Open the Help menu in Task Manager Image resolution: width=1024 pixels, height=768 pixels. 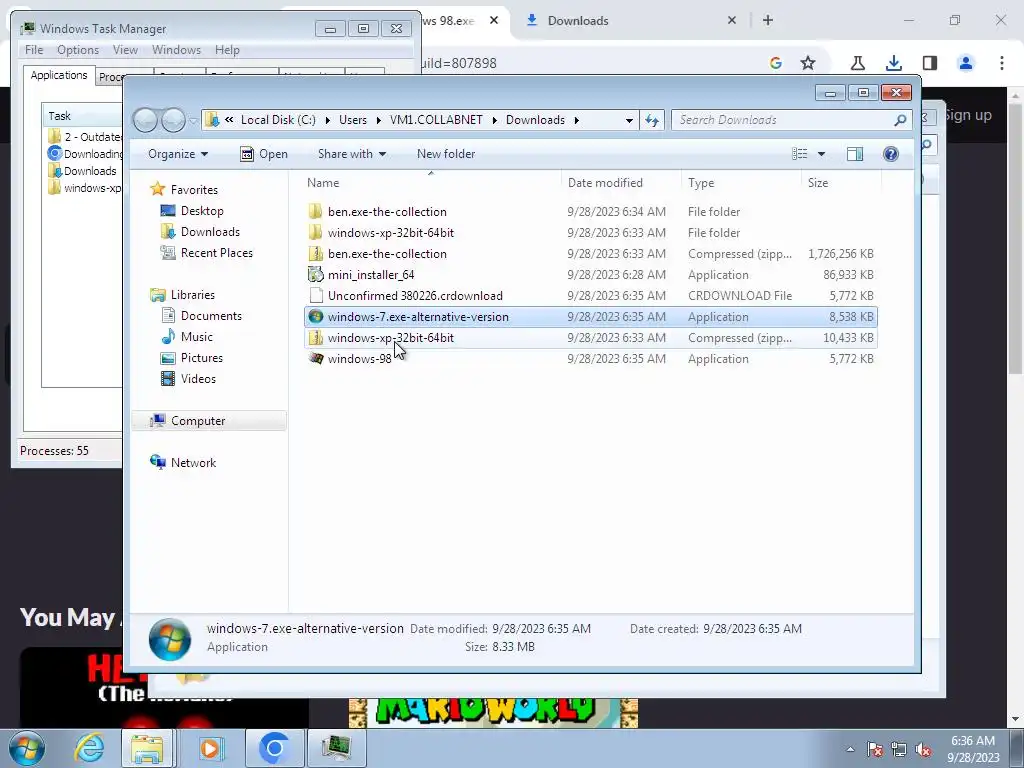(227, 50)
